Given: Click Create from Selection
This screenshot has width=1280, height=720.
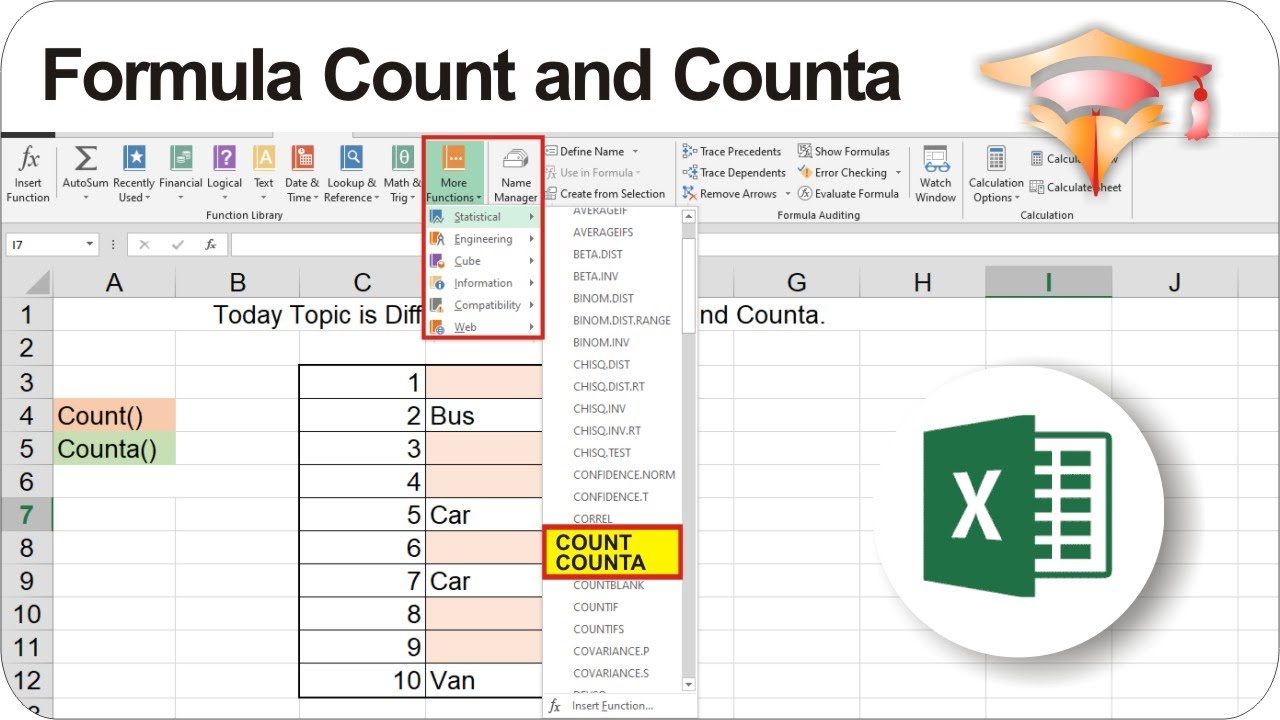Looking at the screenshot, I should tap(605, 194).
